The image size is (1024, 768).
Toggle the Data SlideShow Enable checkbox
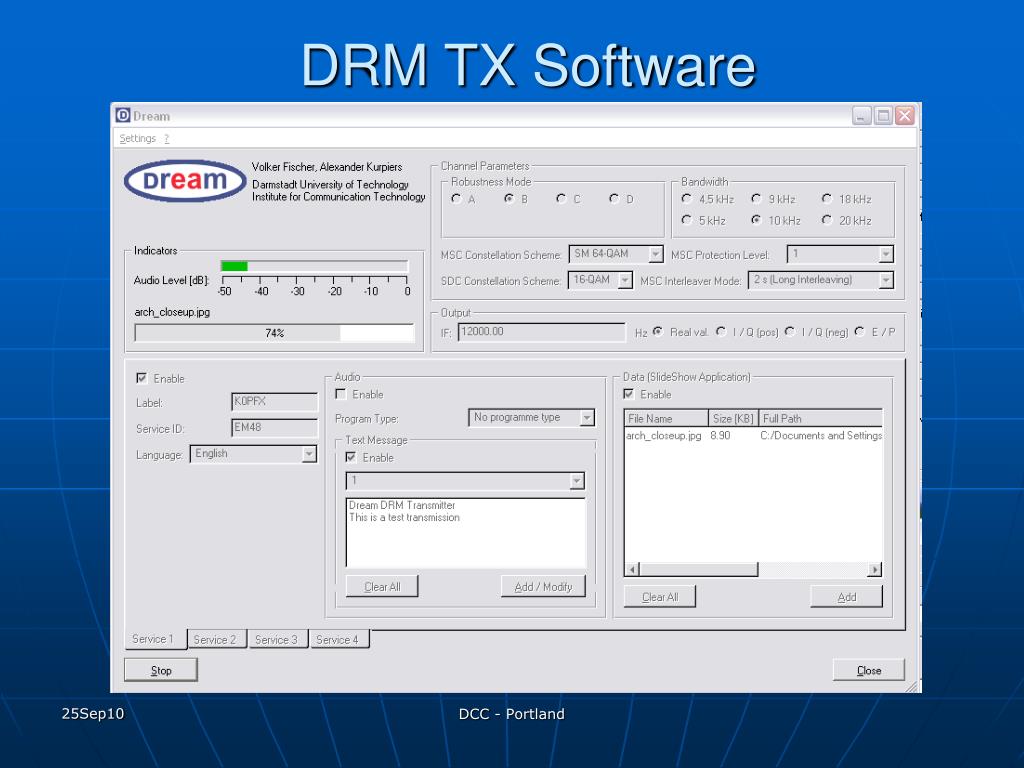628,394
